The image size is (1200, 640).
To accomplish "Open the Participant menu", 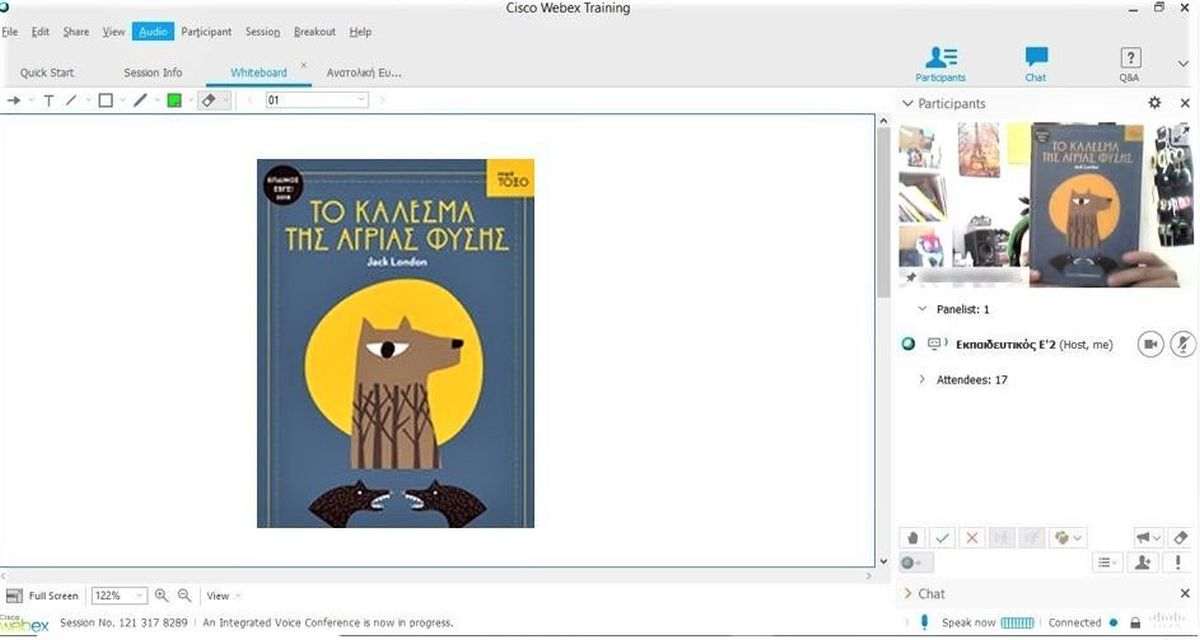I will pyautogui.click(x=206, y=32).
